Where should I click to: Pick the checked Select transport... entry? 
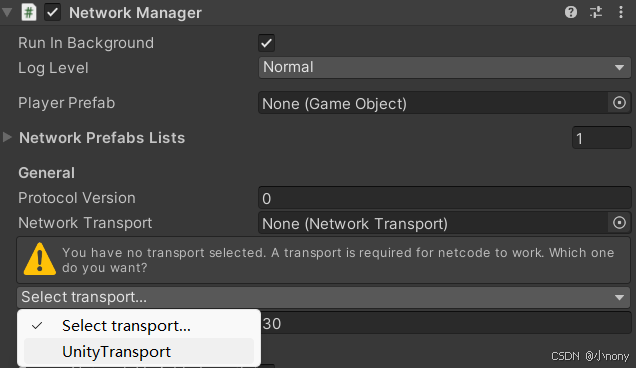(139, 325)
